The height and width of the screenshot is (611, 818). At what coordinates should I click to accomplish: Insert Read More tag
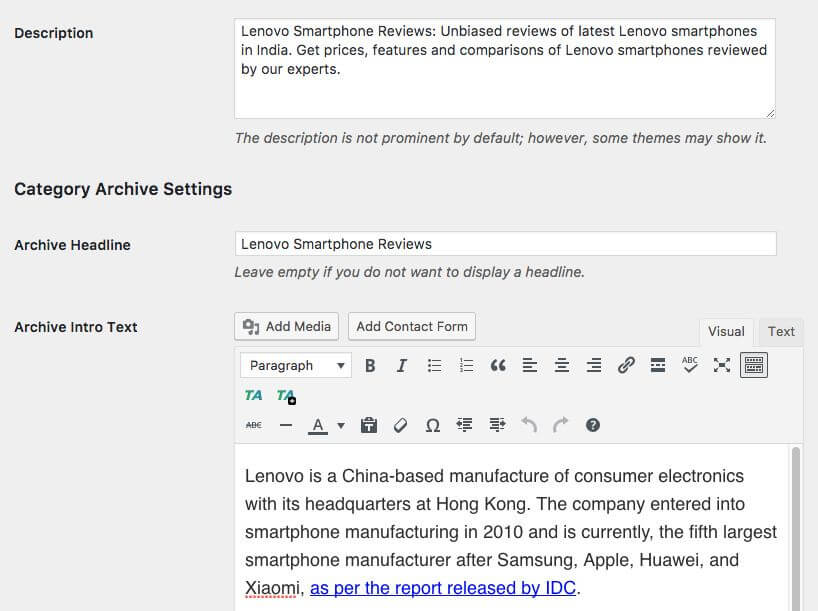point(658,366)
